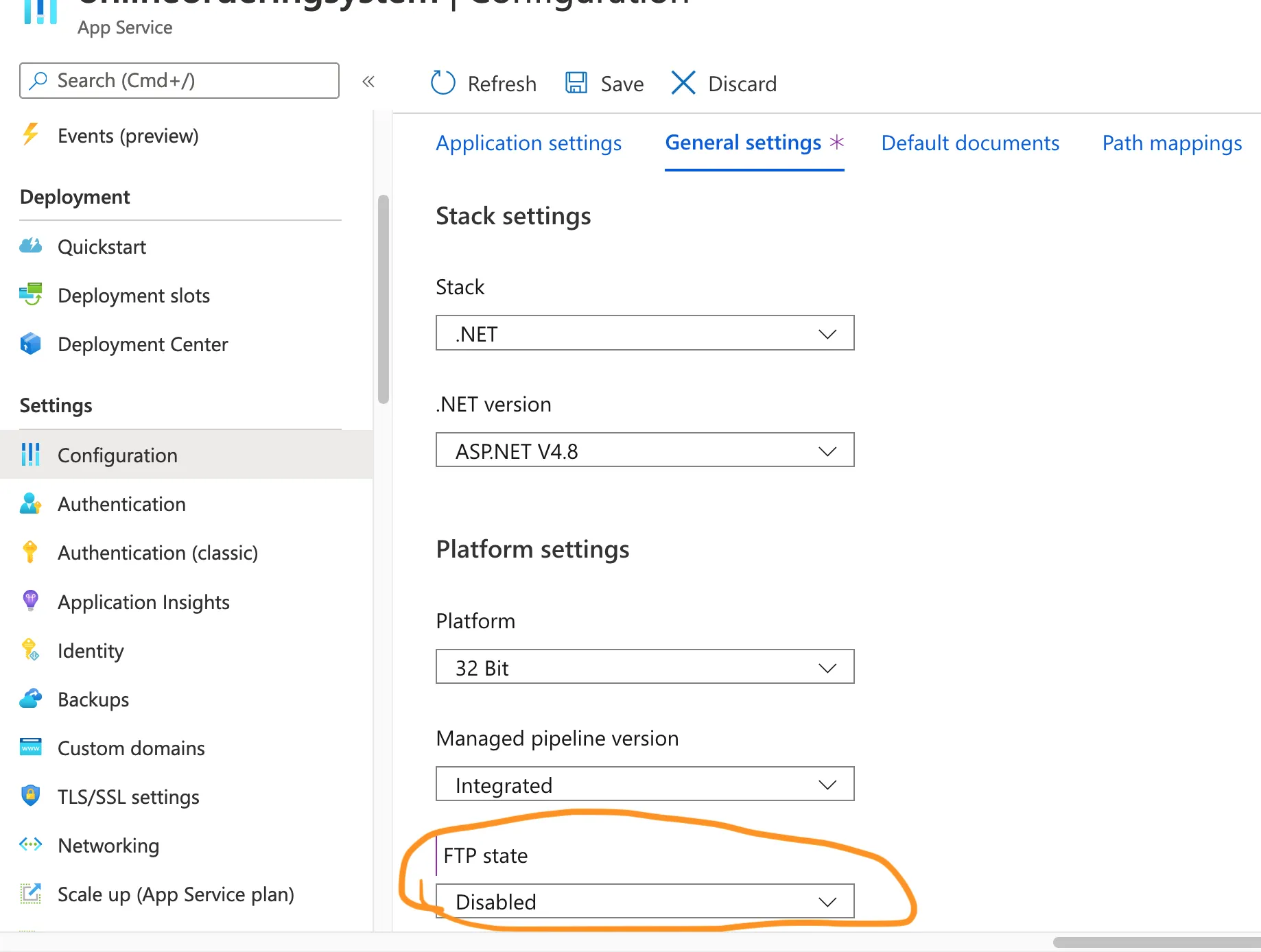This screenshot has height=952, width=1261.
Task: Open the Platform 32 Bit dropdown
Action: tap(644, 667)
